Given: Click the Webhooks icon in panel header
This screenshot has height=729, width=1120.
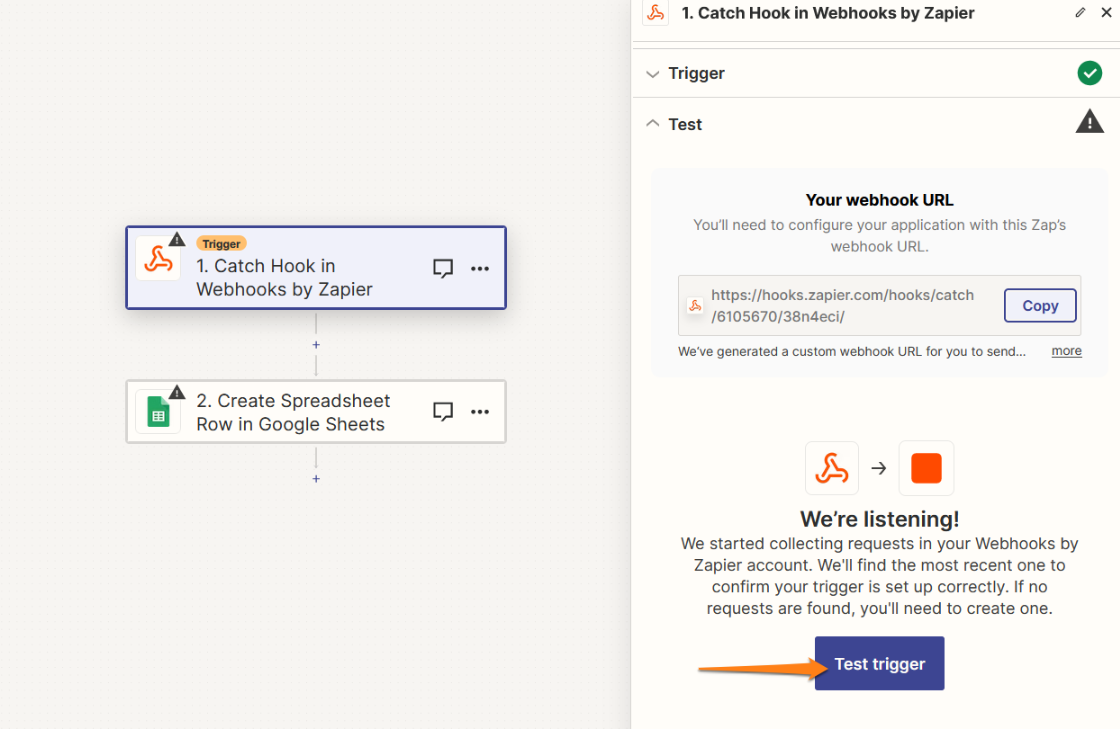Looking at the screenshot, I should pyautogui.click(x=655, y=13).
